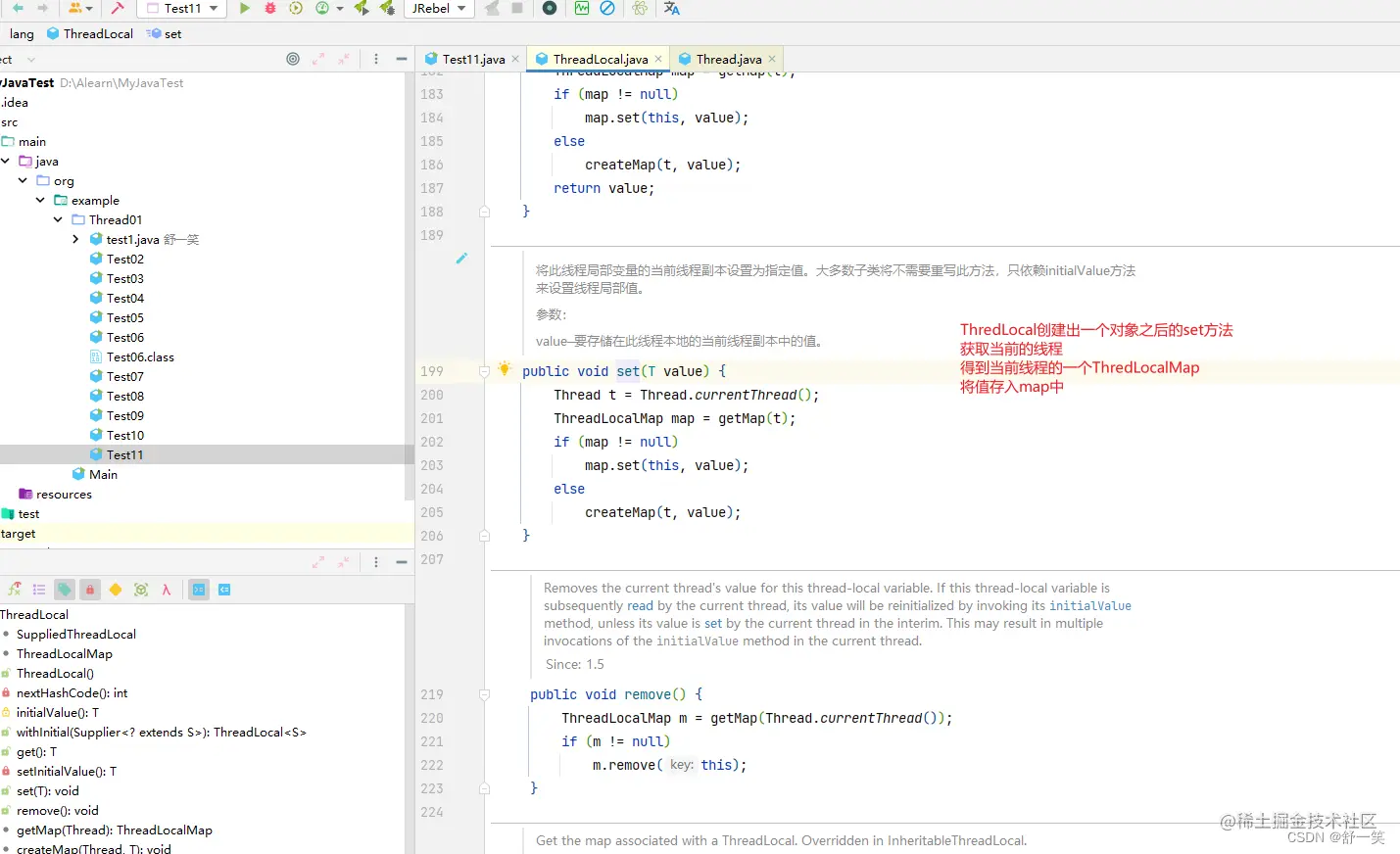Image resolution: width=1400 pixels, height=854 pixels.
Task: Click the Debug bug icon
Action: tap(270, 8)
